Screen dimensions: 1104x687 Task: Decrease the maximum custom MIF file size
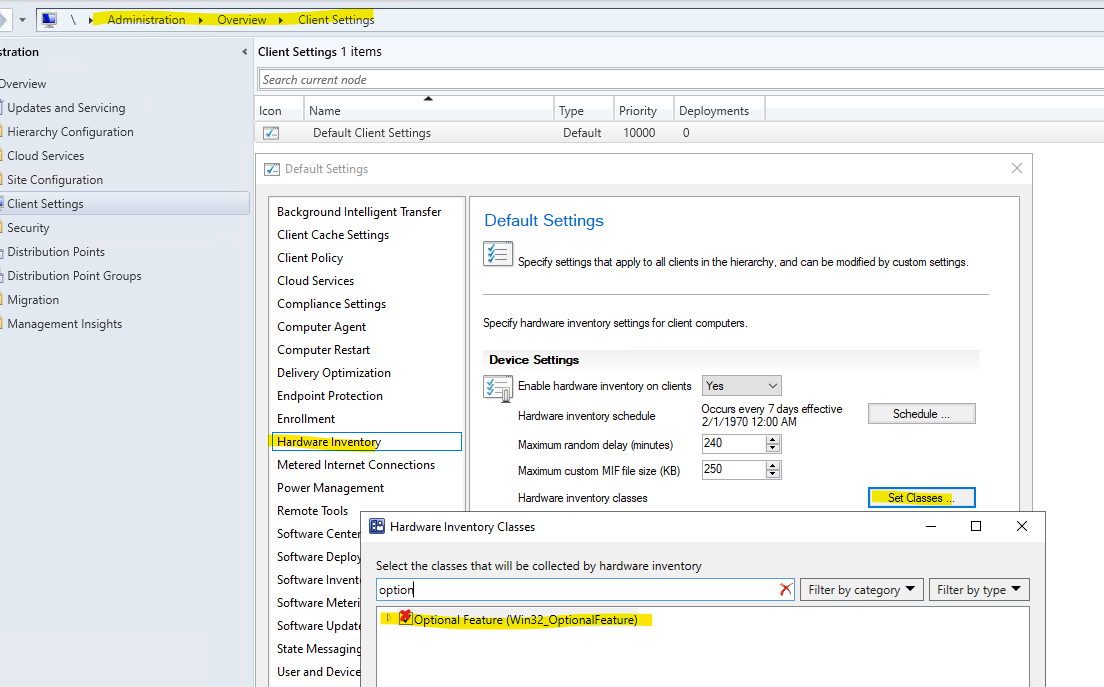tap(773, 474)
